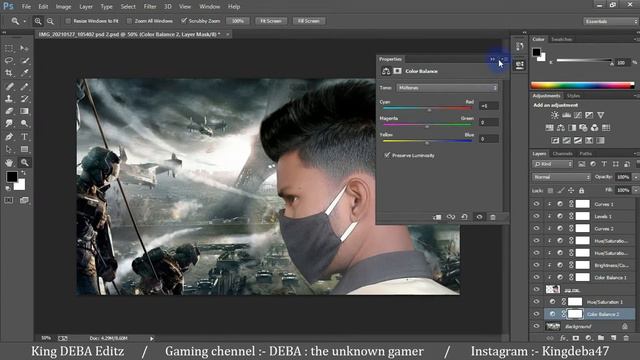Select the Gradient tool
This screenshot has height=360, width=640.
(x=24, y=111)
